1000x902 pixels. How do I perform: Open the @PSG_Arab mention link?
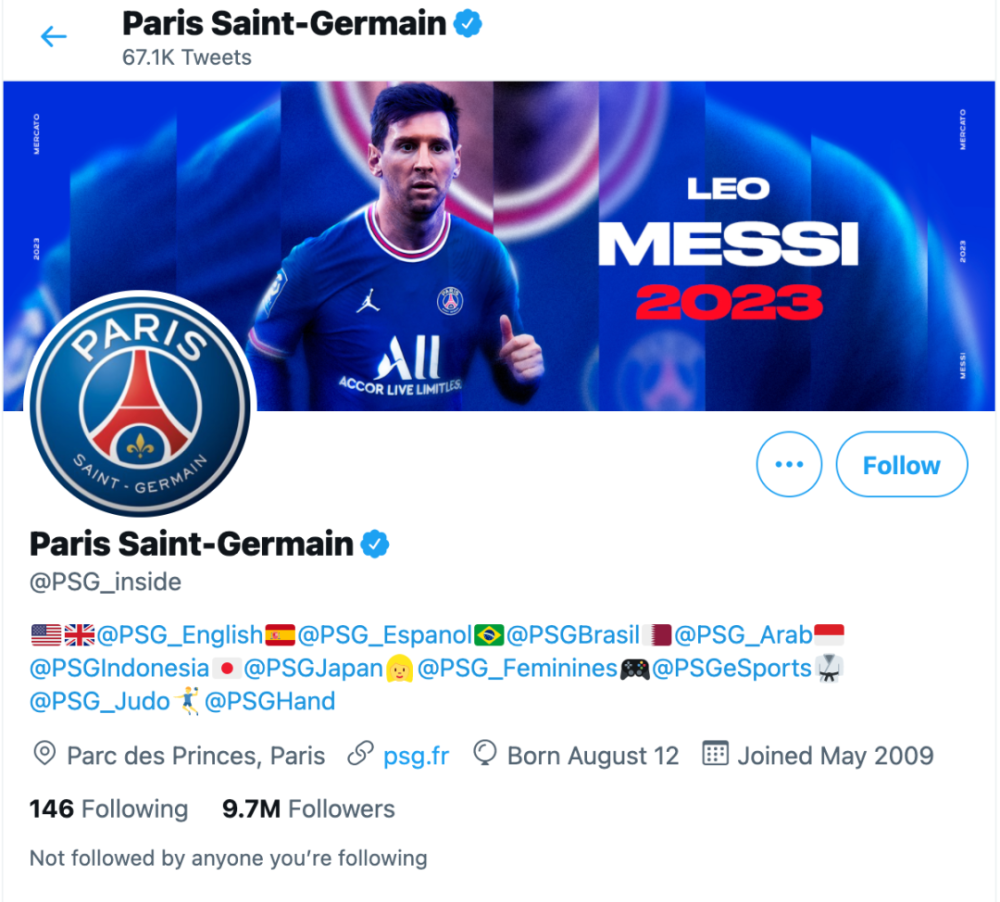point(743,634)
